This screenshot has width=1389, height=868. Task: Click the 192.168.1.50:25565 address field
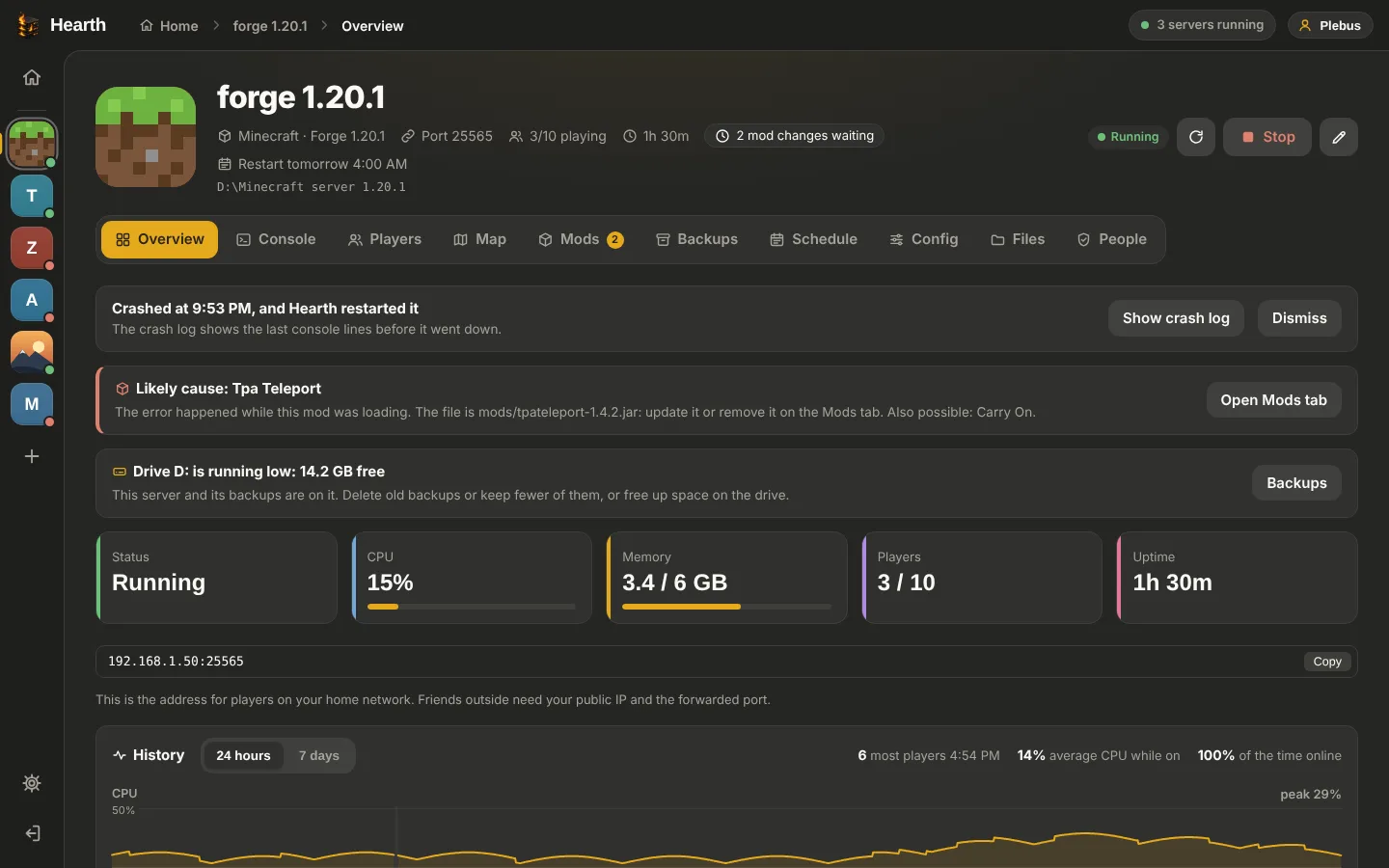[726, 662]
